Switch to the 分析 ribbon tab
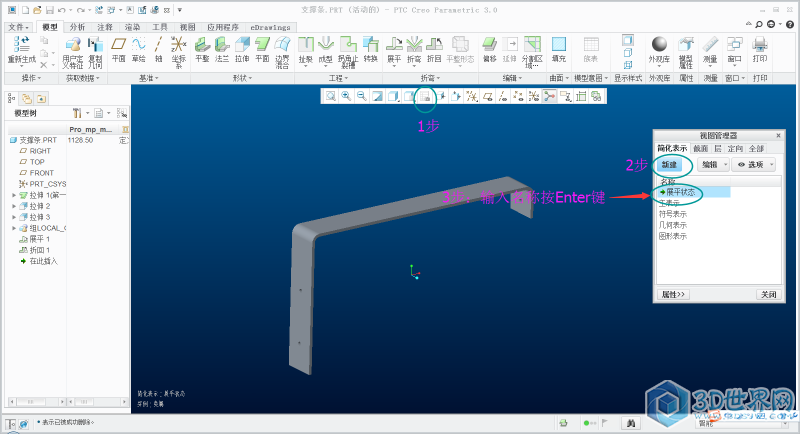The width and height of the screenshot is (800, 434). 77,27
